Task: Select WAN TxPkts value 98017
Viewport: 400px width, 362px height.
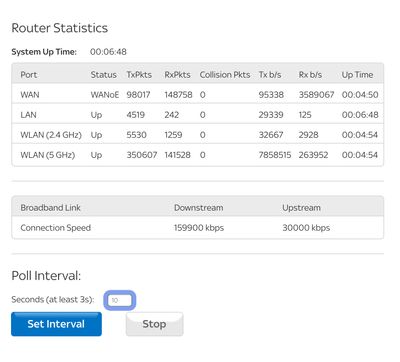Action: pos(138,95)
